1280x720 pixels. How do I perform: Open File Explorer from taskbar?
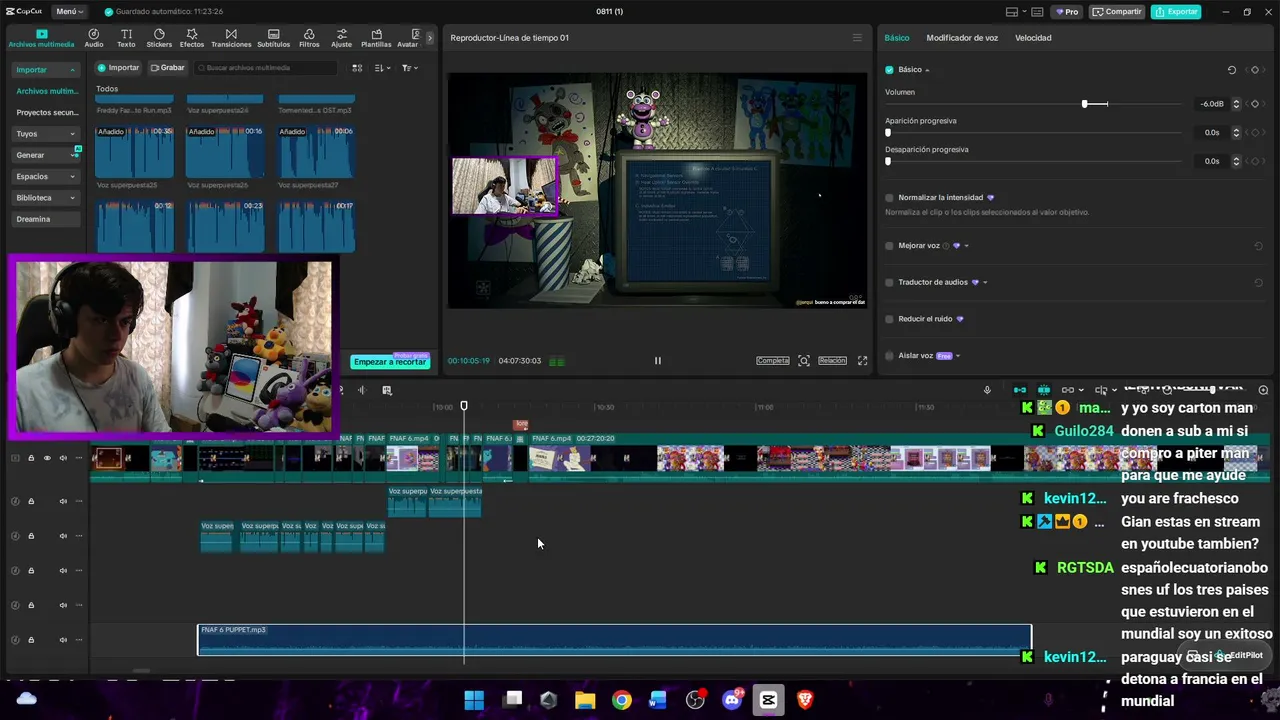pyautogui.click(x=585, y=700)
